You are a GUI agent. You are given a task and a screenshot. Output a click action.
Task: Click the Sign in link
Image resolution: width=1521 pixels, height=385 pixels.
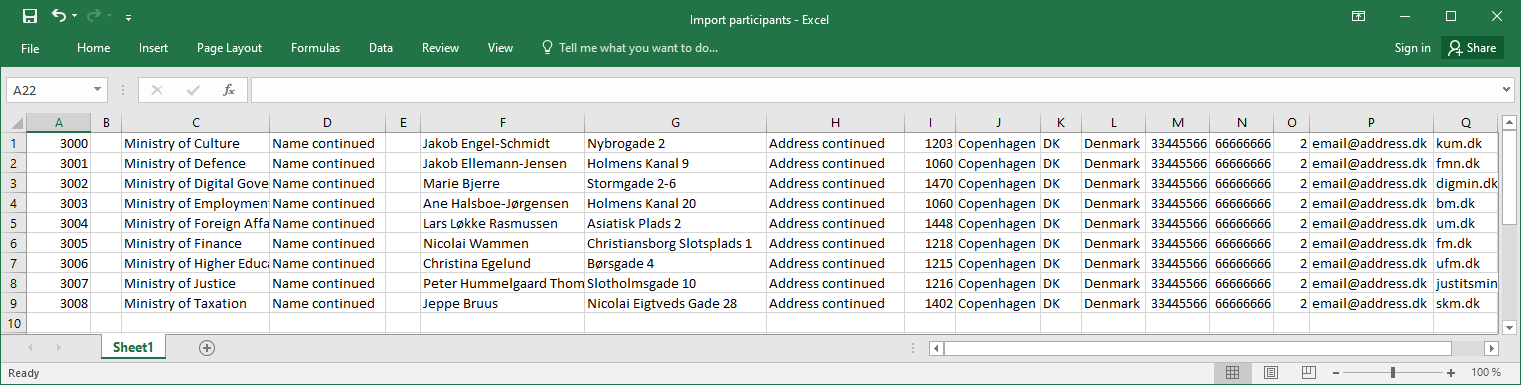[1412, 48]
